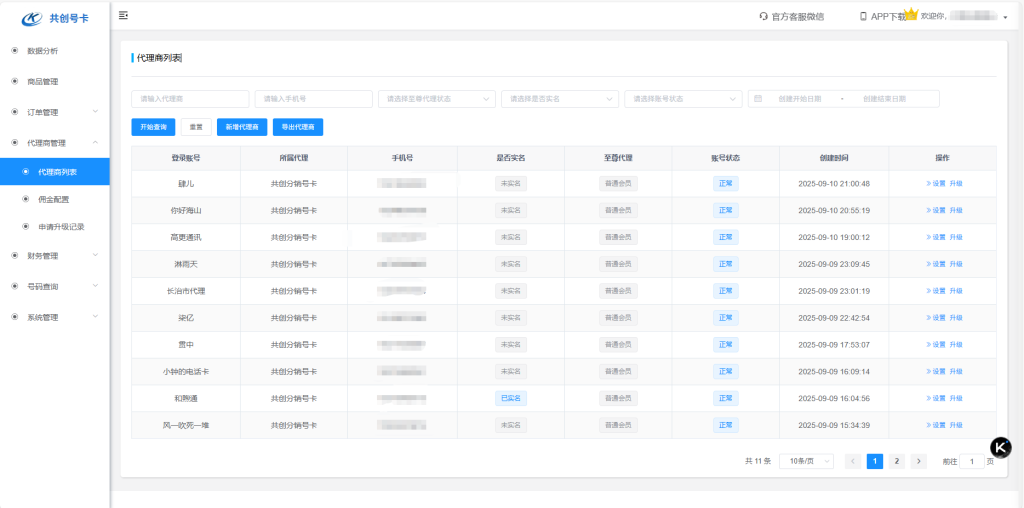Go to page 2 of the list
The height and width of the screenshot is (508, 1024).
pos(897,461)
